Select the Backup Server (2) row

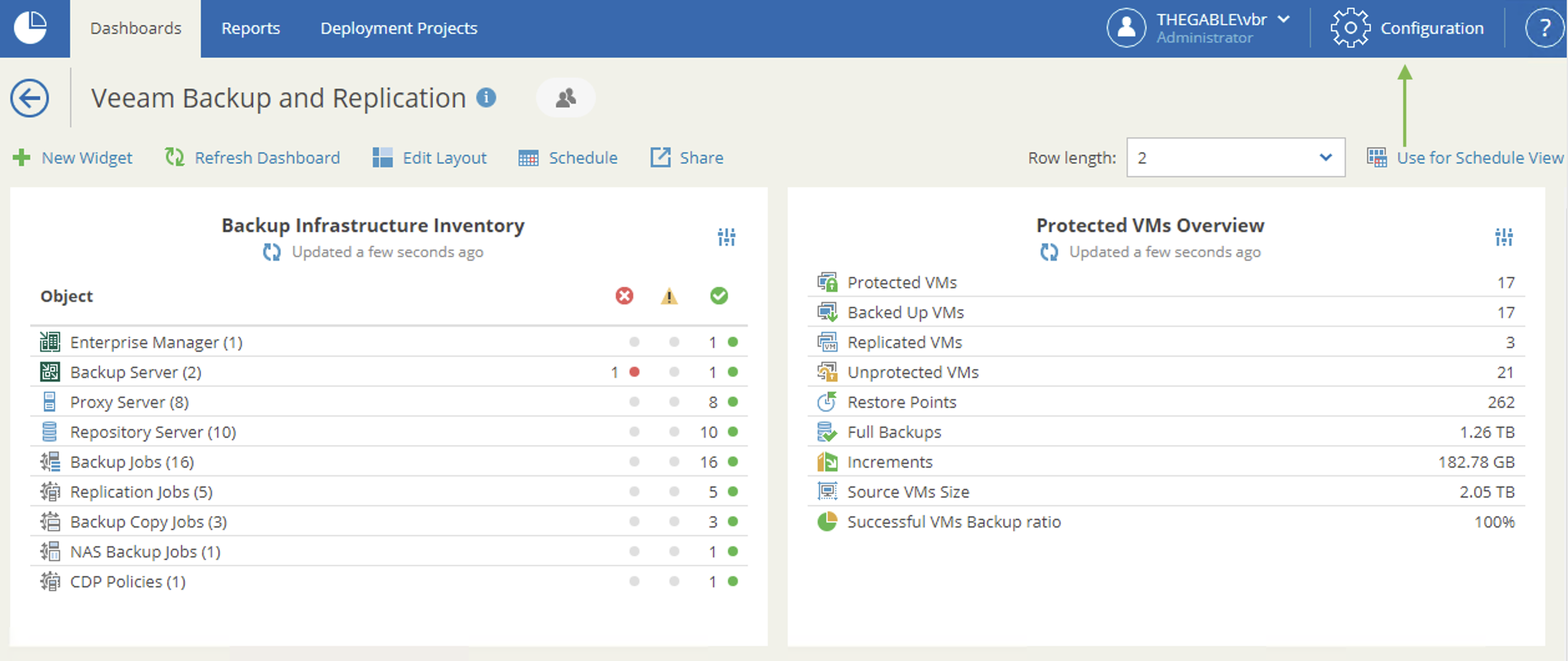click(x=389, y=372)
